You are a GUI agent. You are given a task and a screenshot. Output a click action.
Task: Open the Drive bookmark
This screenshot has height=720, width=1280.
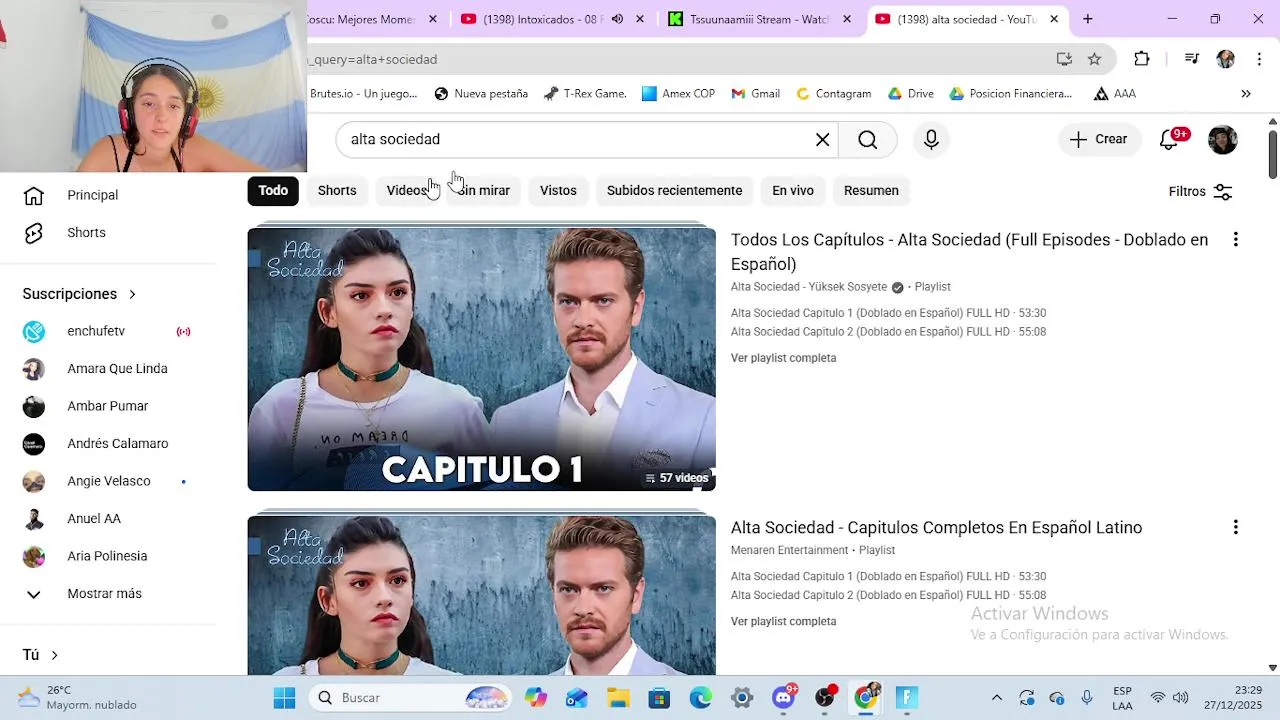click(x=910, y=94)
